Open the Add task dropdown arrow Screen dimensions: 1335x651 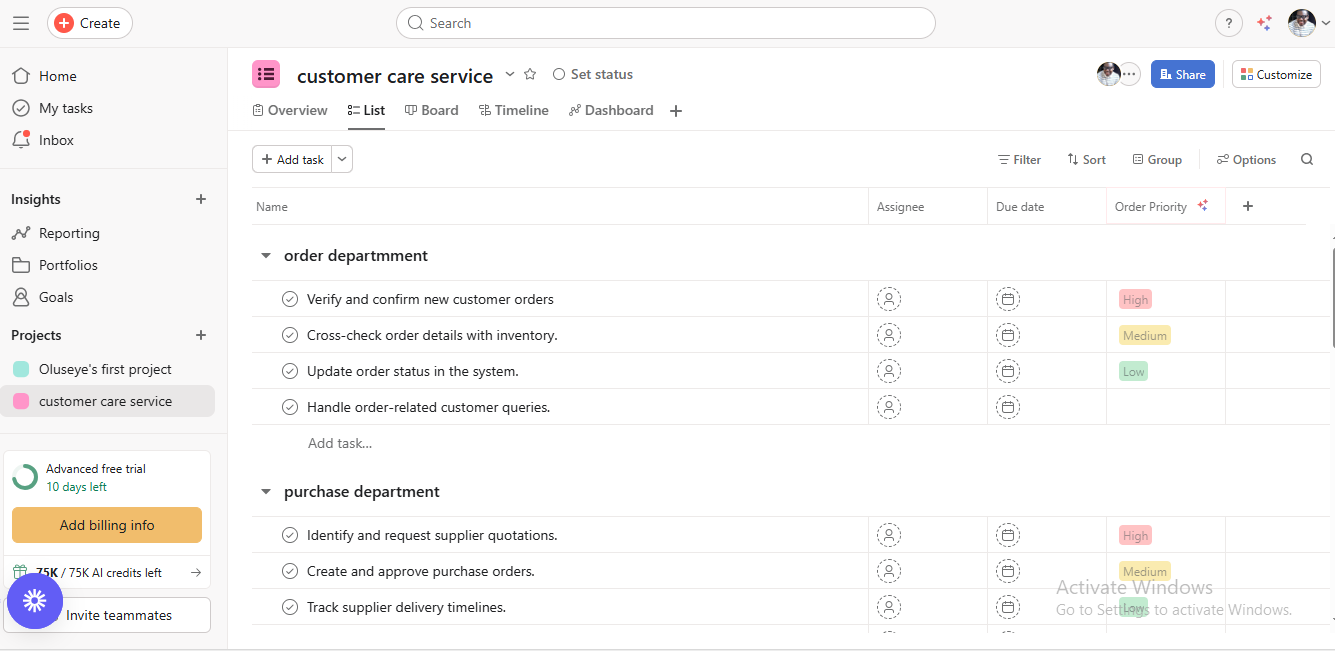pos(342,159)
